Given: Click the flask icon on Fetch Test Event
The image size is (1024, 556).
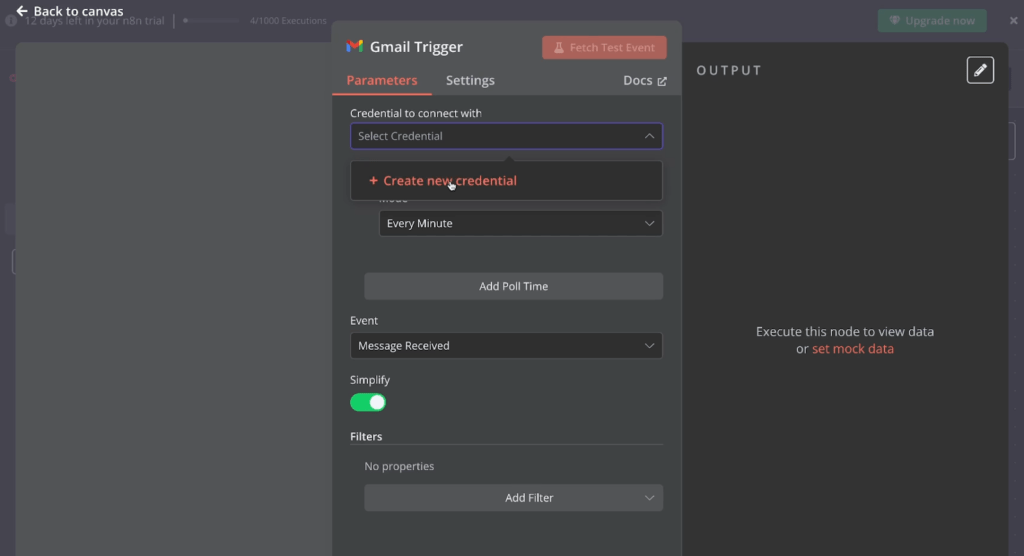Looking at the screenshot, I should click(558, 48).
